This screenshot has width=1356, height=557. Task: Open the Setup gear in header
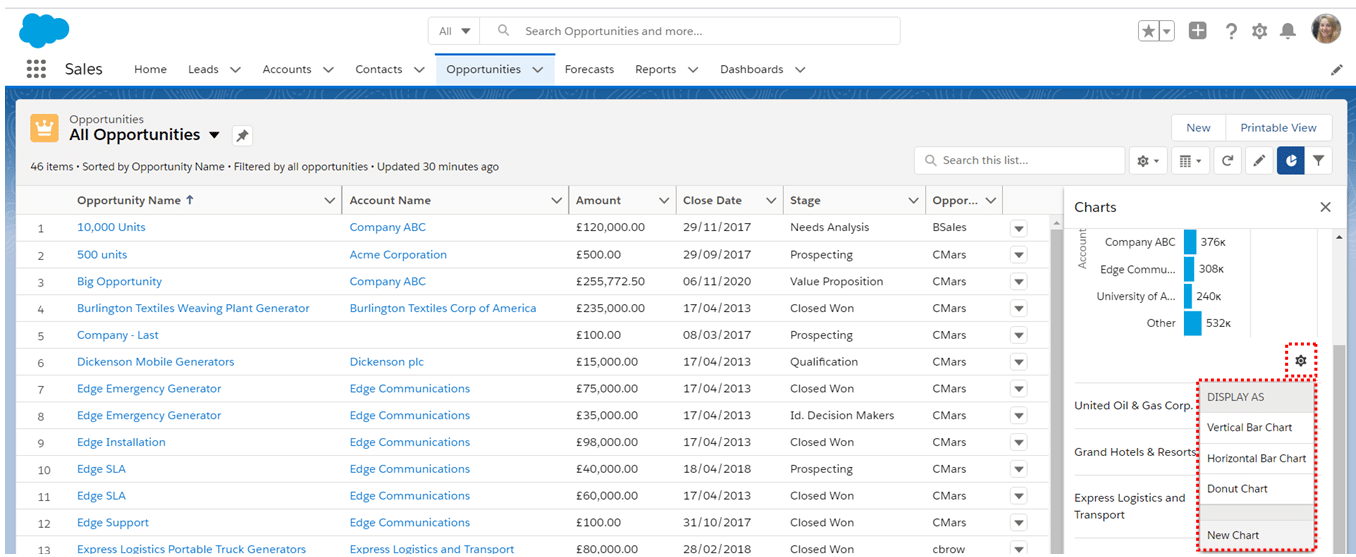[1260, 31]
